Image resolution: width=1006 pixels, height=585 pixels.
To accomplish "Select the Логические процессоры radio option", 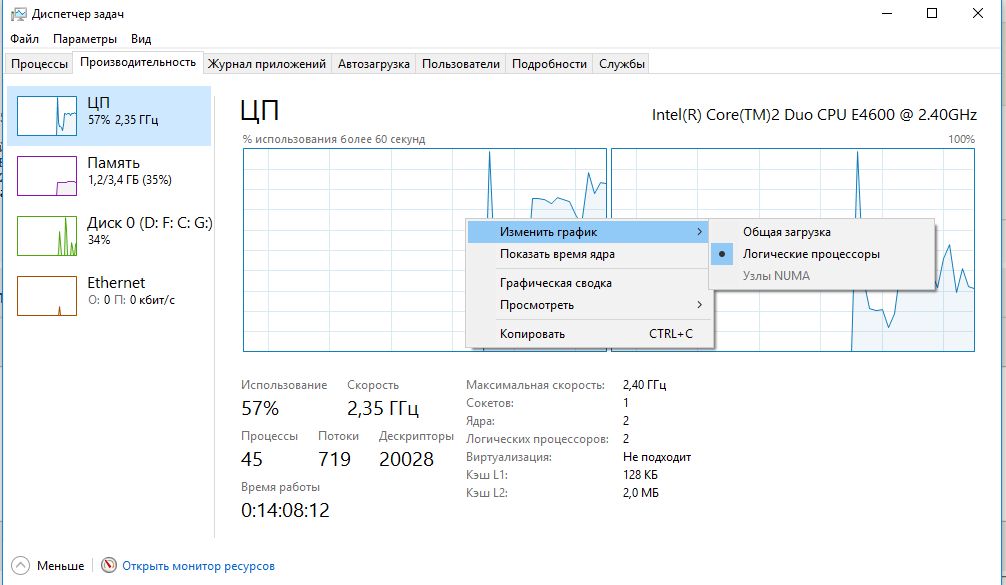I will (811, 254).
